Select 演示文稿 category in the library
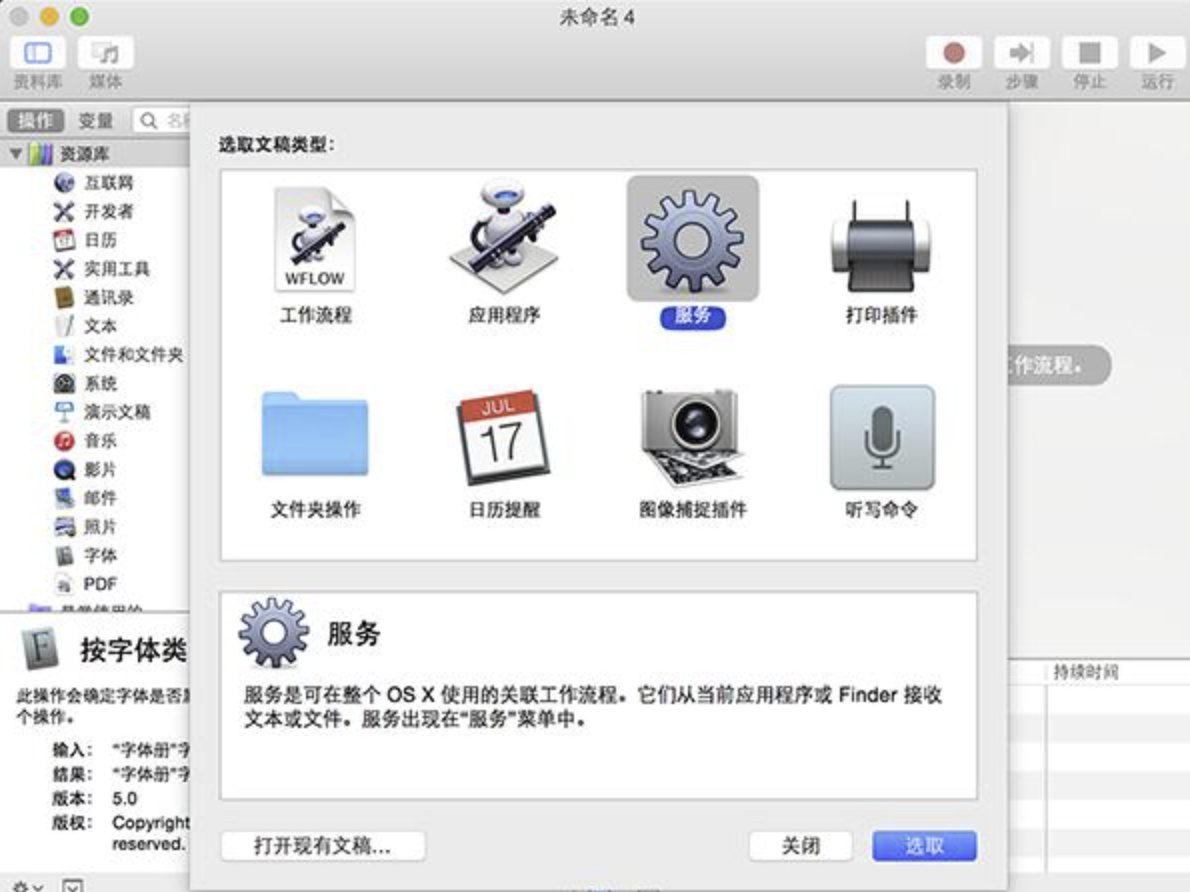The image size is (1190, 892). click(102, 412)
